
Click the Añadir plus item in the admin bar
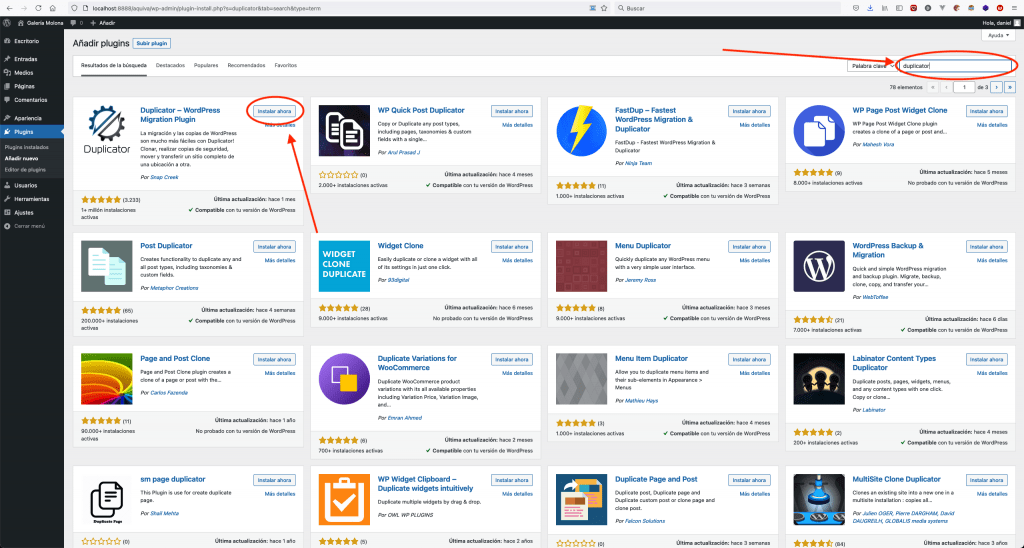pyautogui.click(x=103, y=22)
